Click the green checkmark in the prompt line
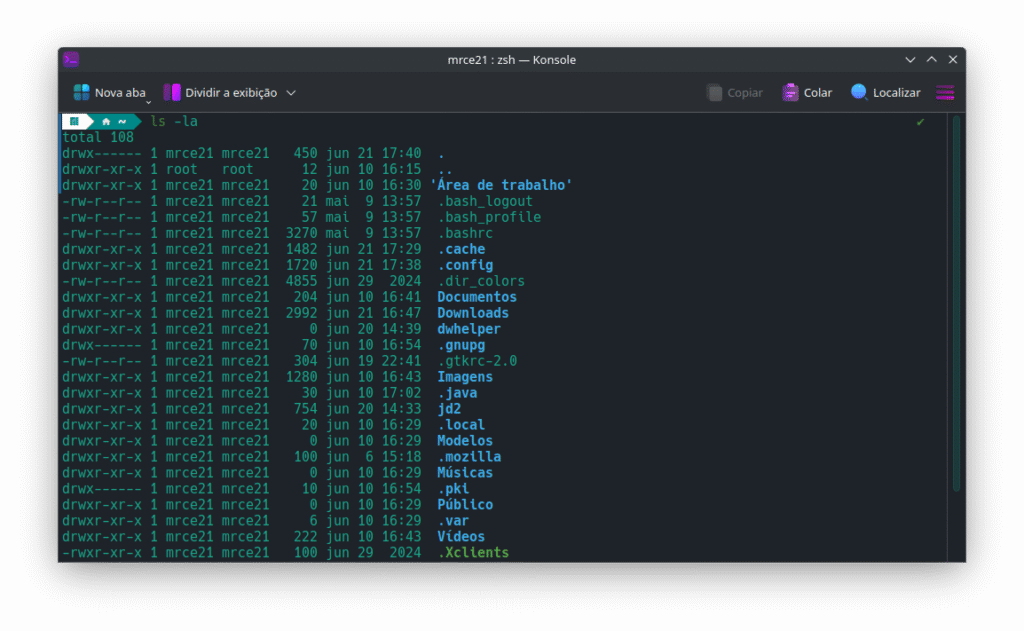1024x631 pixels. pyautogui.click(x=920, y=120)
